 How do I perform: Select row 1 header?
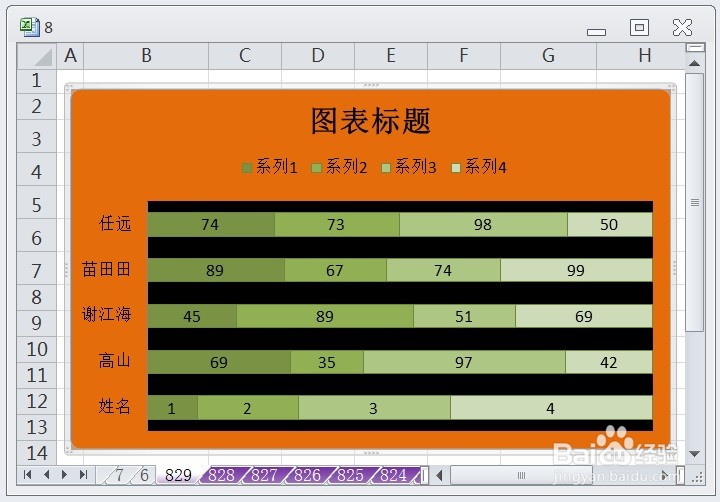click(x=37, y=81)
